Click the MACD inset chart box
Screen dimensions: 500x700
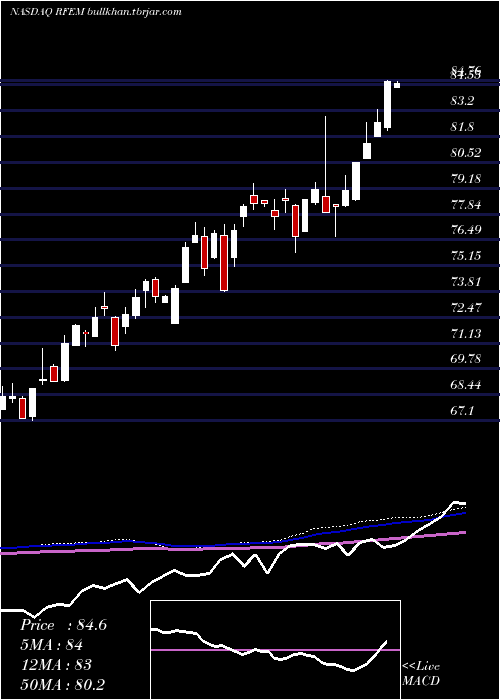click(275, 650)
